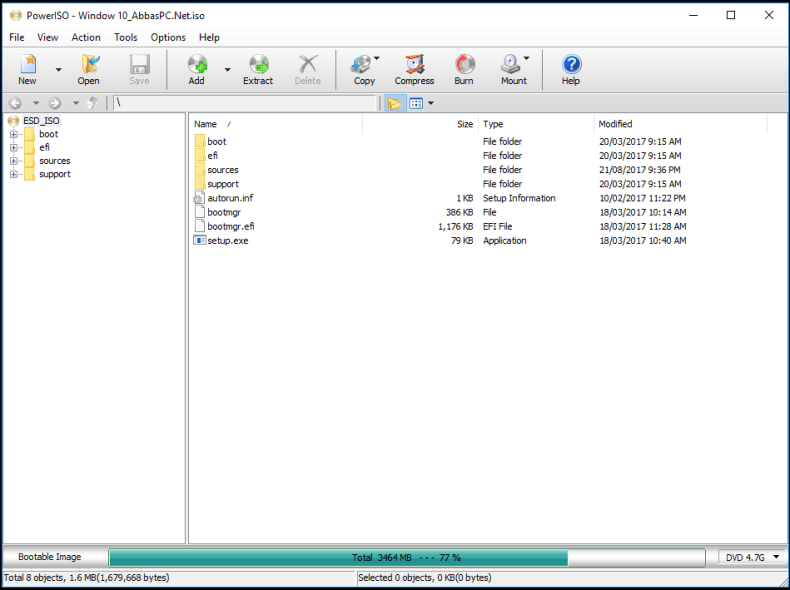Select the setup.exe file name

[228, 240]
